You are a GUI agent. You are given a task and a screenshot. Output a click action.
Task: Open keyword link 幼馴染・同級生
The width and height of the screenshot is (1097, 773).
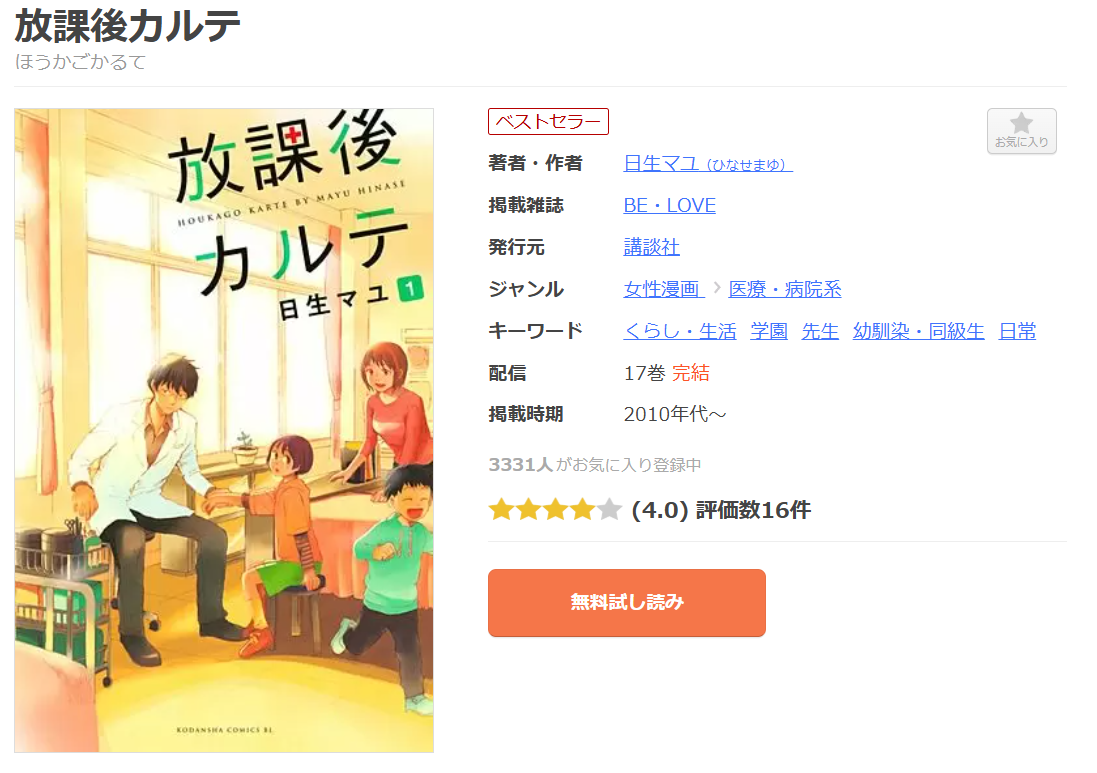[918, 331]
